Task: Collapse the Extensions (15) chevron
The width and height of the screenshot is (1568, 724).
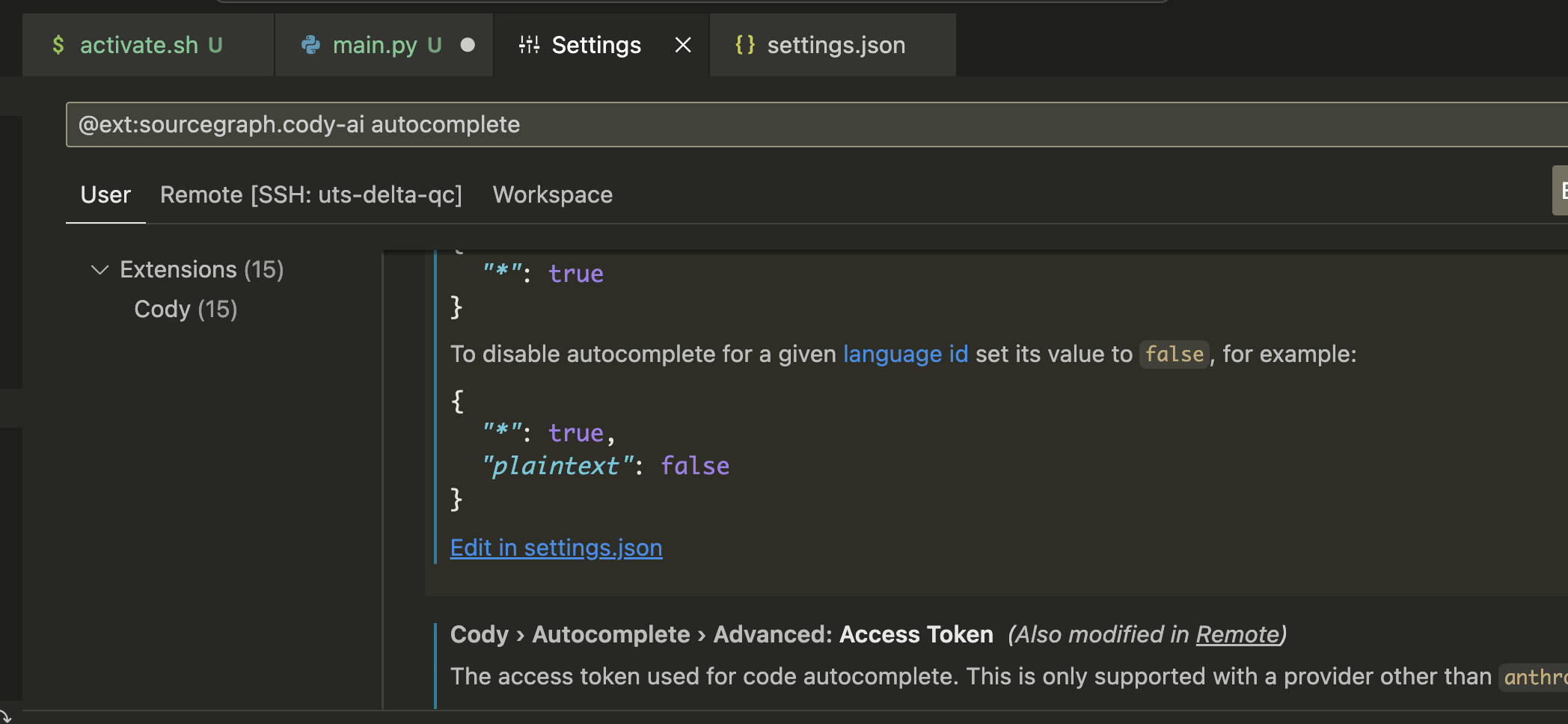Action: tap(99, 269)
